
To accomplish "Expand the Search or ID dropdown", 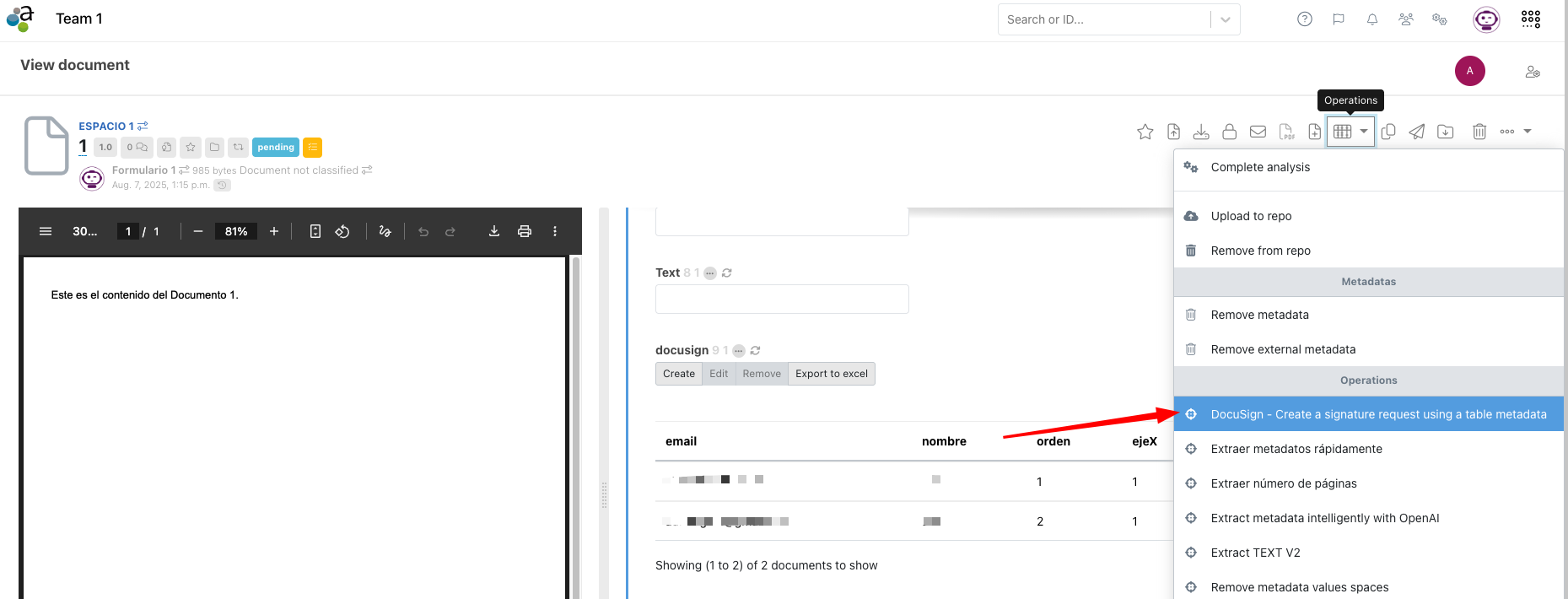I will pyautogui.click(x=1226, y=19).
